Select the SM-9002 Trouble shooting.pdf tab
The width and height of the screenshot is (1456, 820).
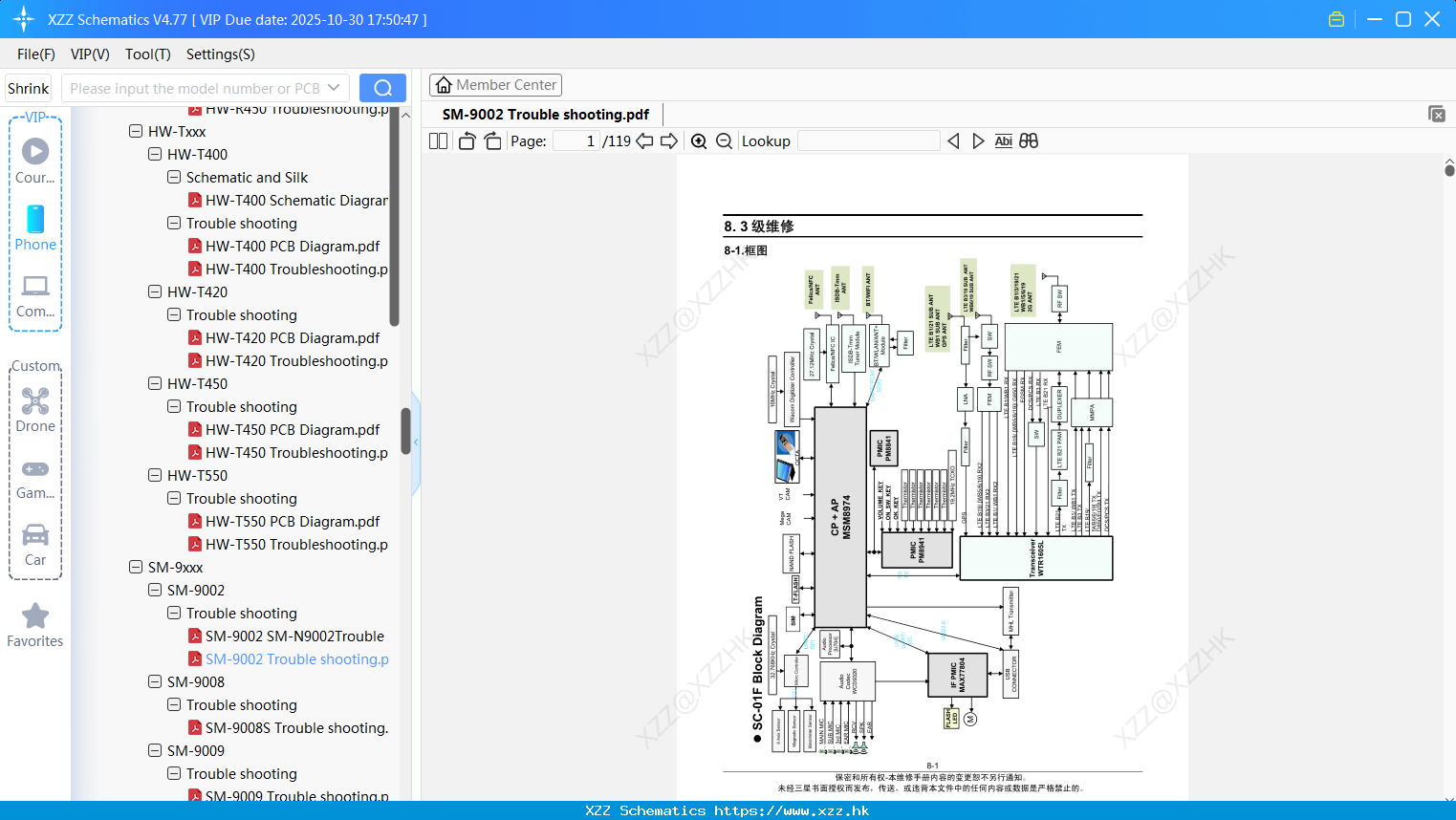[x=543, y=114]
